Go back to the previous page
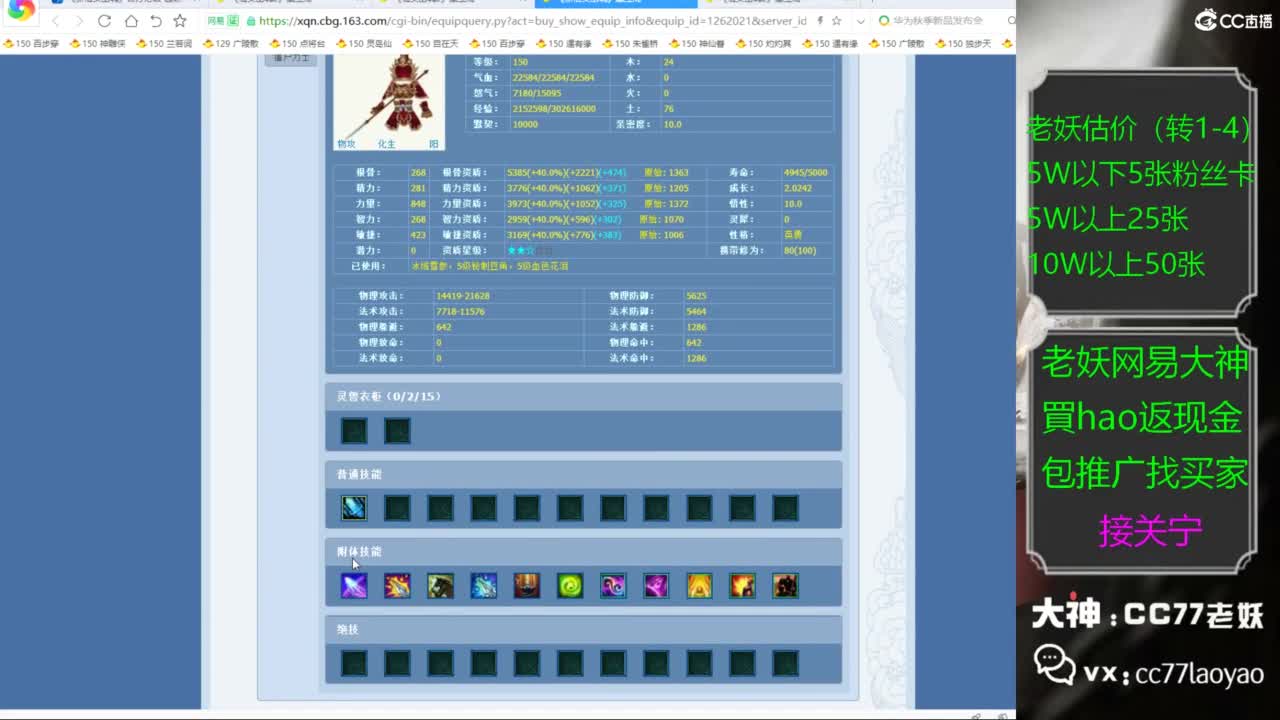This screenshot has height=720, width=1280. (55, 21)
